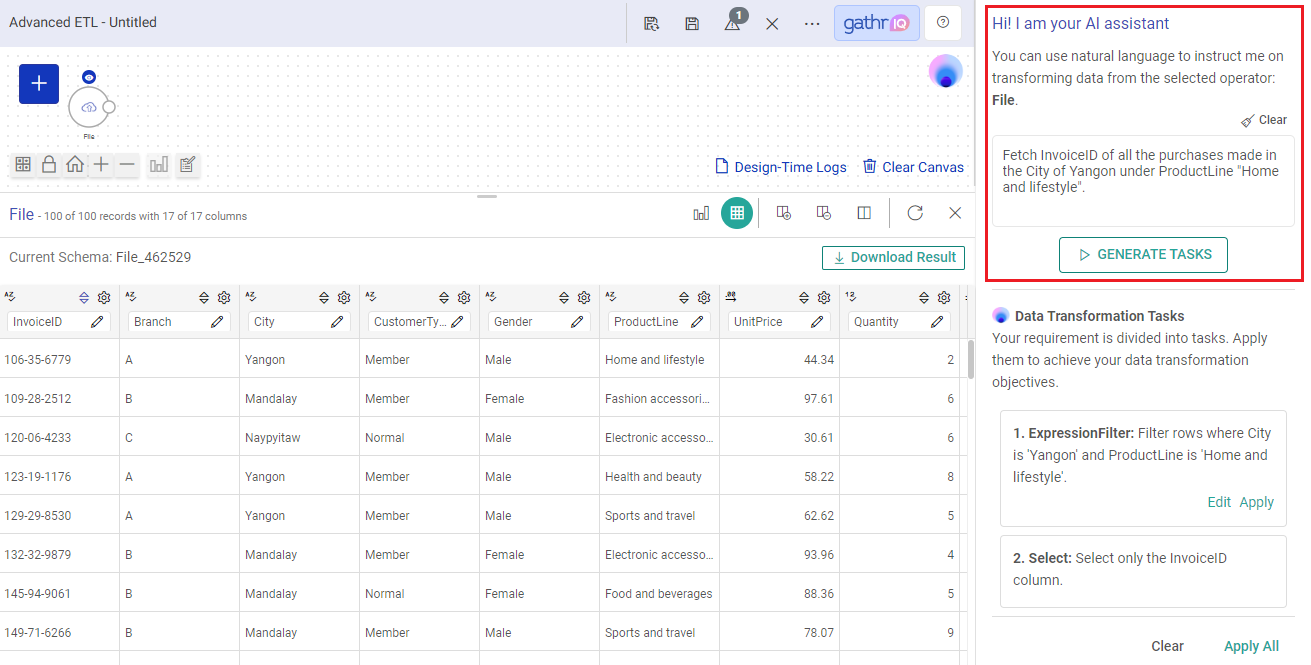
Task: Toggle the gathr IQ assistant button
Action: [x=876, y=23]
